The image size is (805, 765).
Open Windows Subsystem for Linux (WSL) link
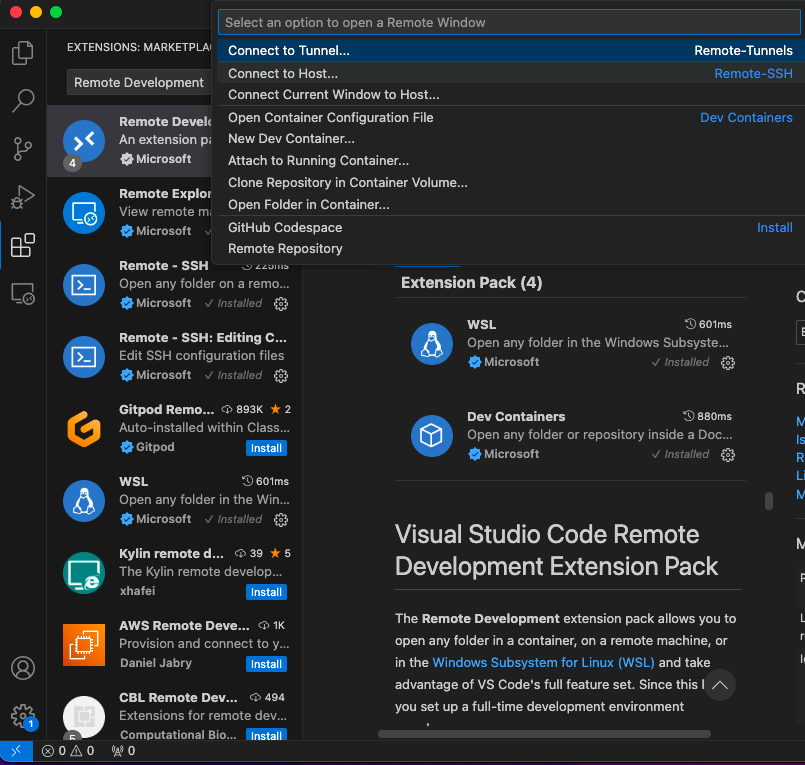(x=543, y=662)
